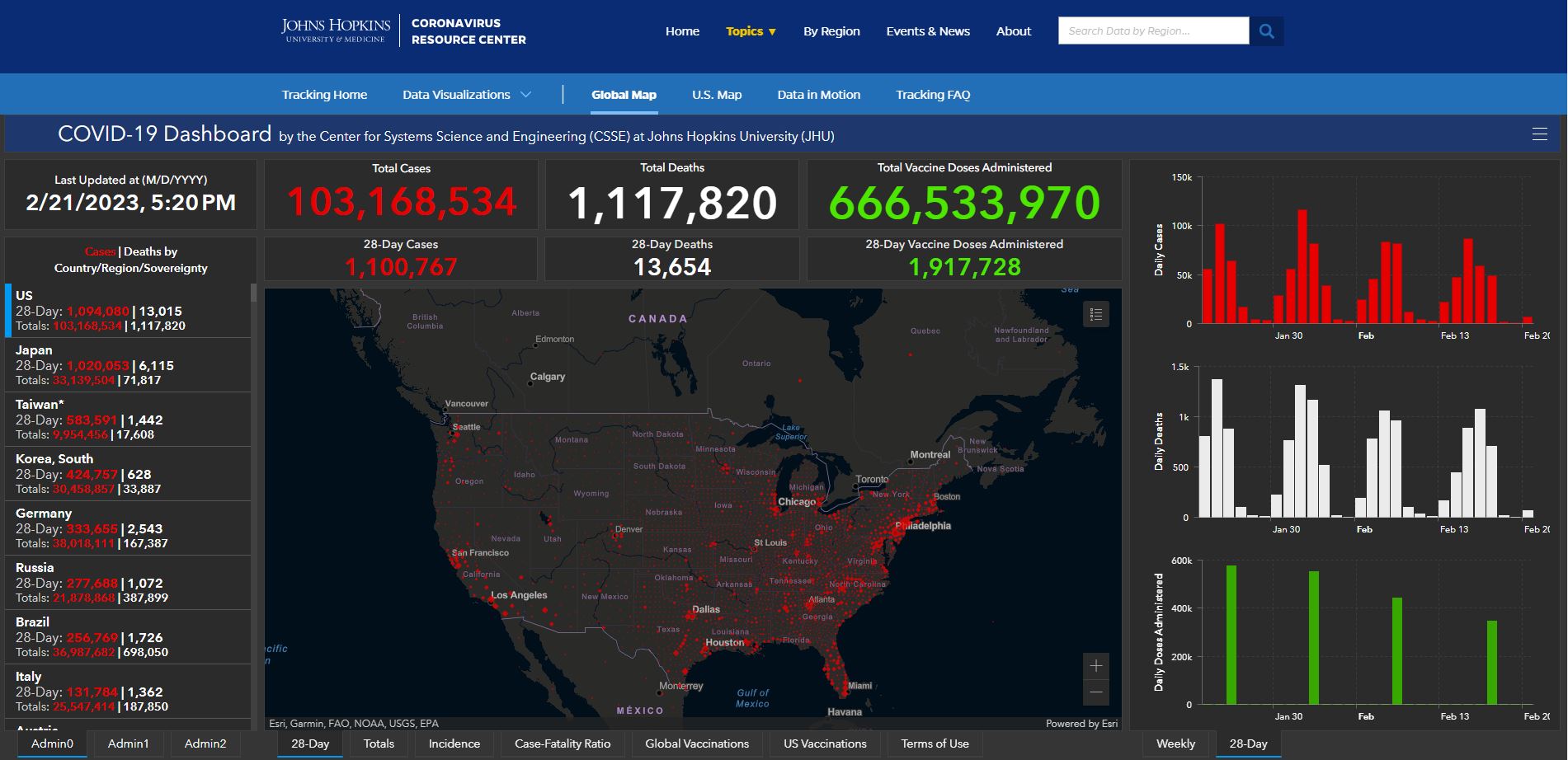
Task: Switch to the Global Map tab
Action: tap(624, 95)
